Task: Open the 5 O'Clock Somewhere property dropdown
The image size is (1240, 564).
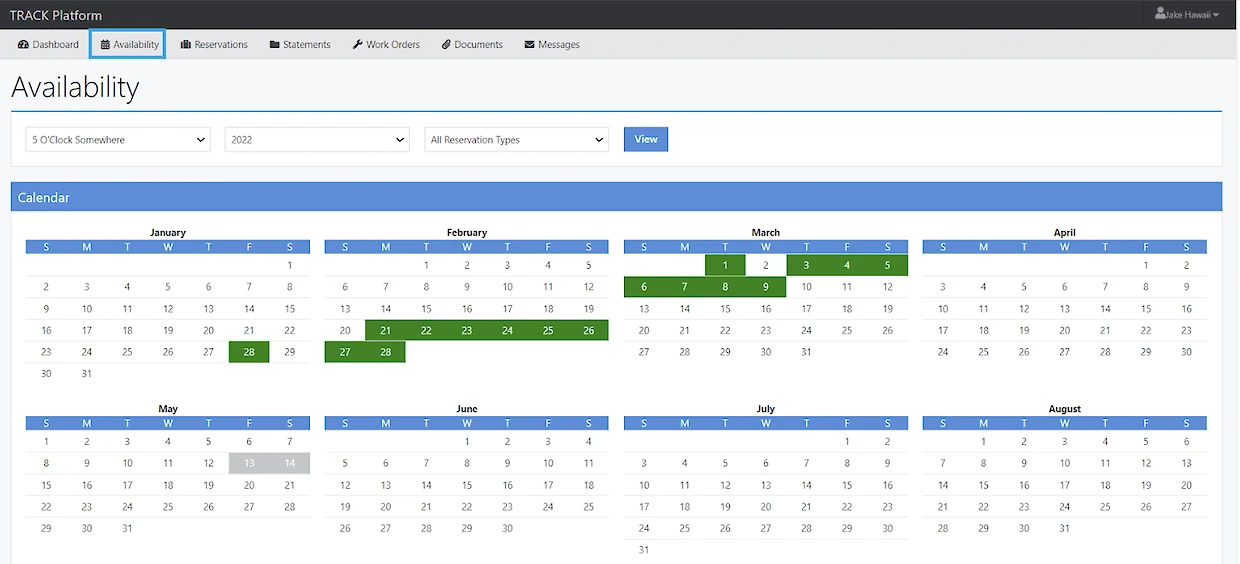Action: tap(118, 140)
